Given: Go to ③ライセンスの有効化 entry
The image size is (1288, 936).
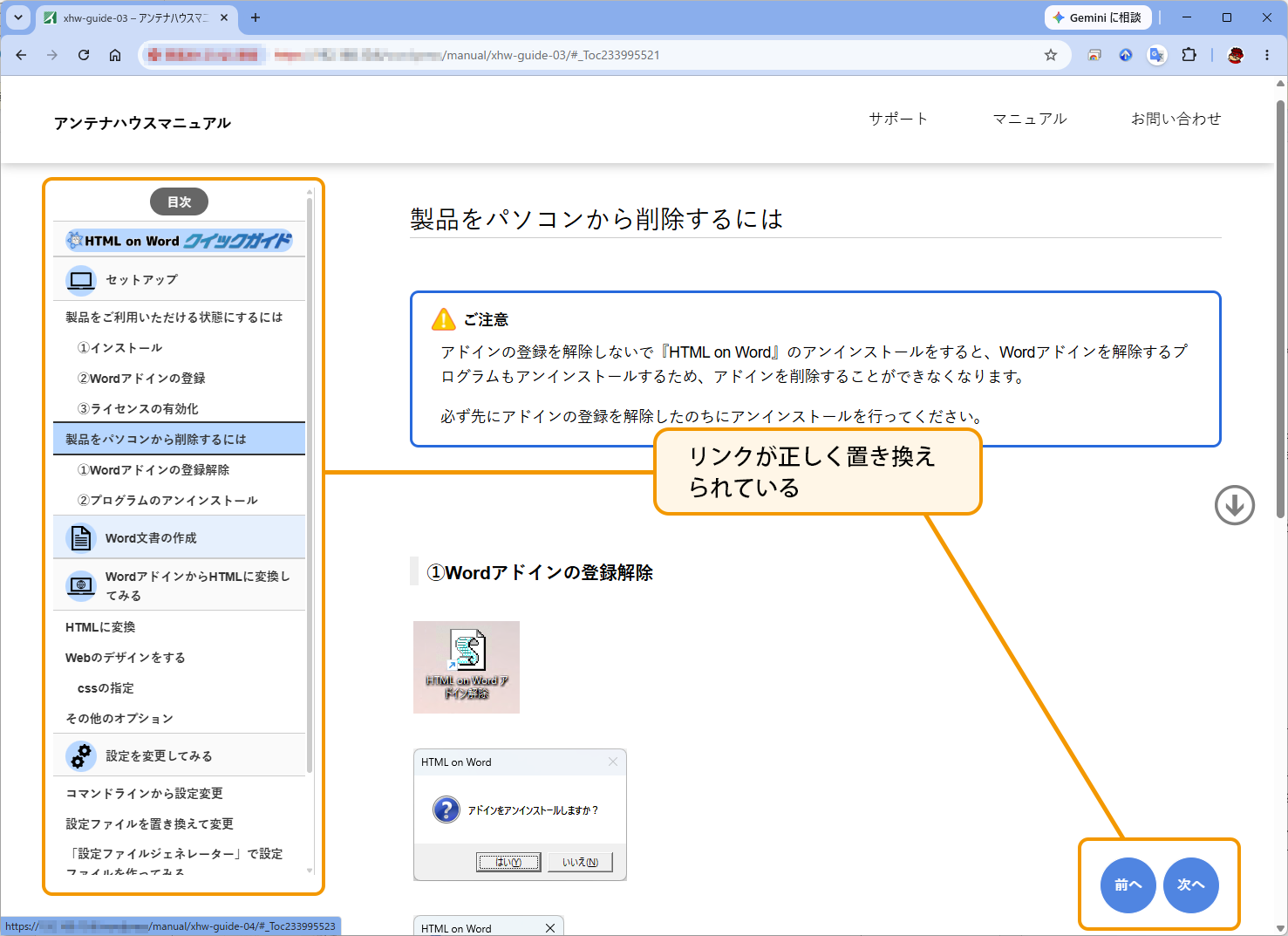Looking at the screenshot, I should 138,409.
